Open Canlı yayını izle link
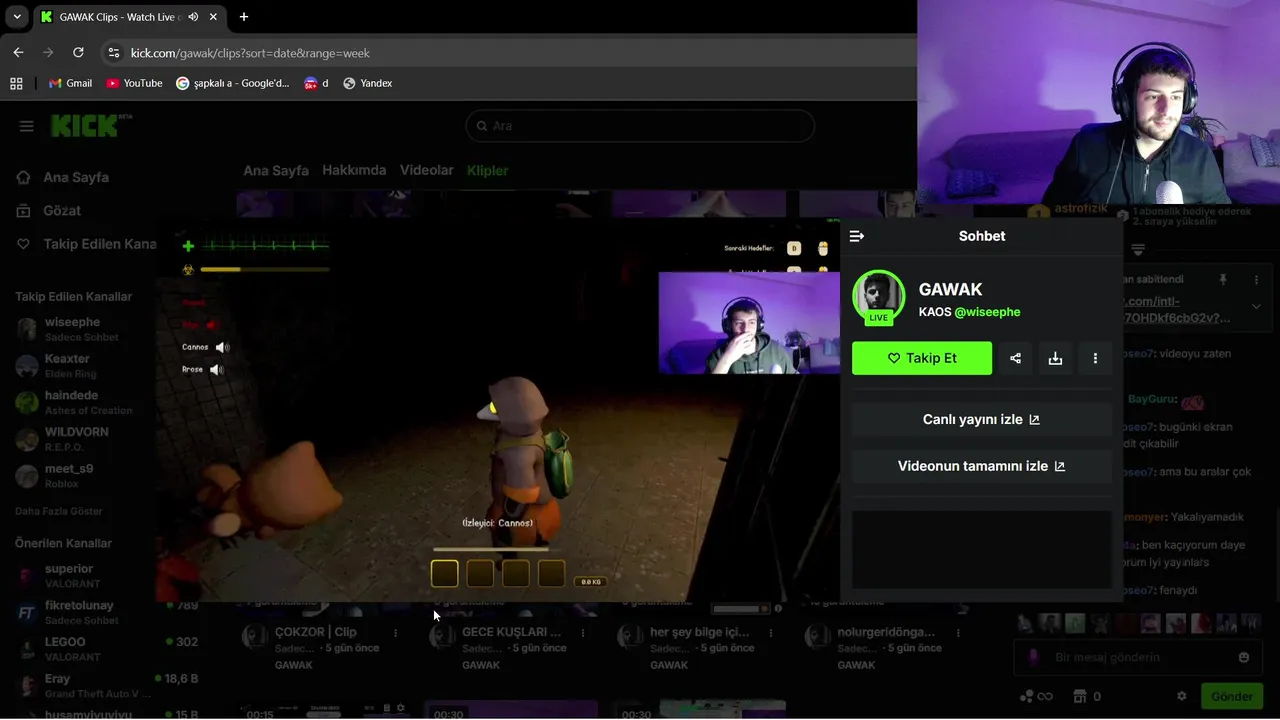This screenshot has height=720, width=1280. [981, 419]
